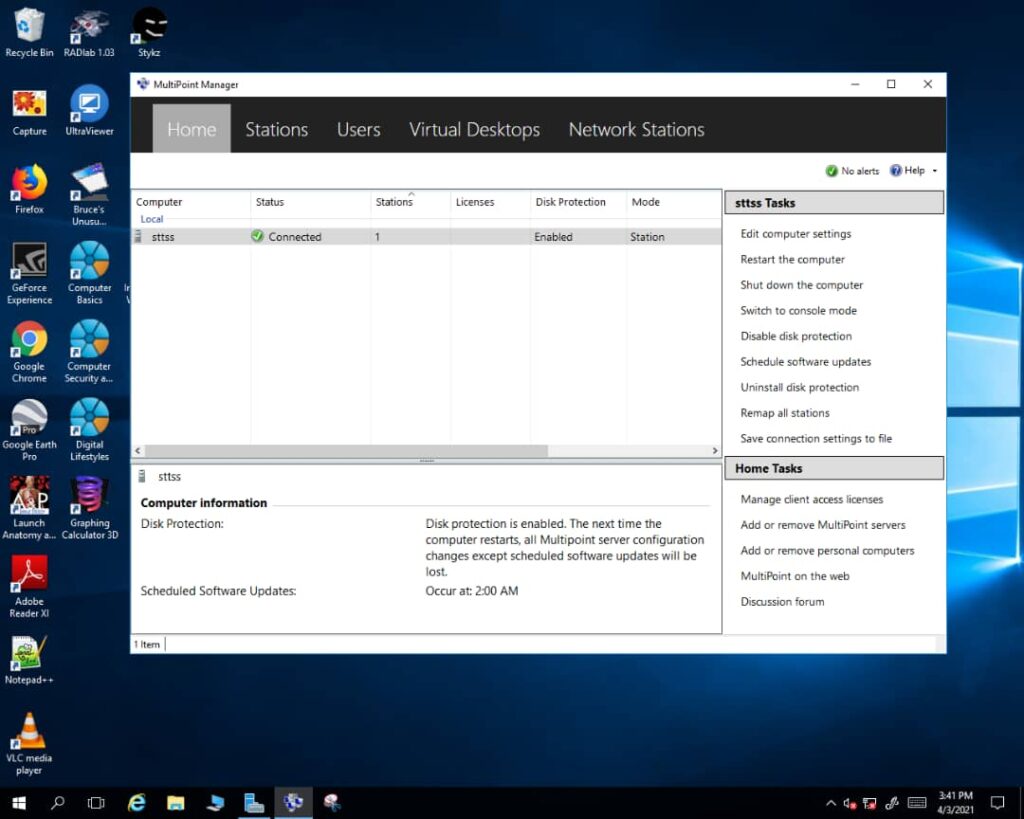Click Disable disk protection
The width and height of the screenshot is (1024, 819).
pos(796,336)
